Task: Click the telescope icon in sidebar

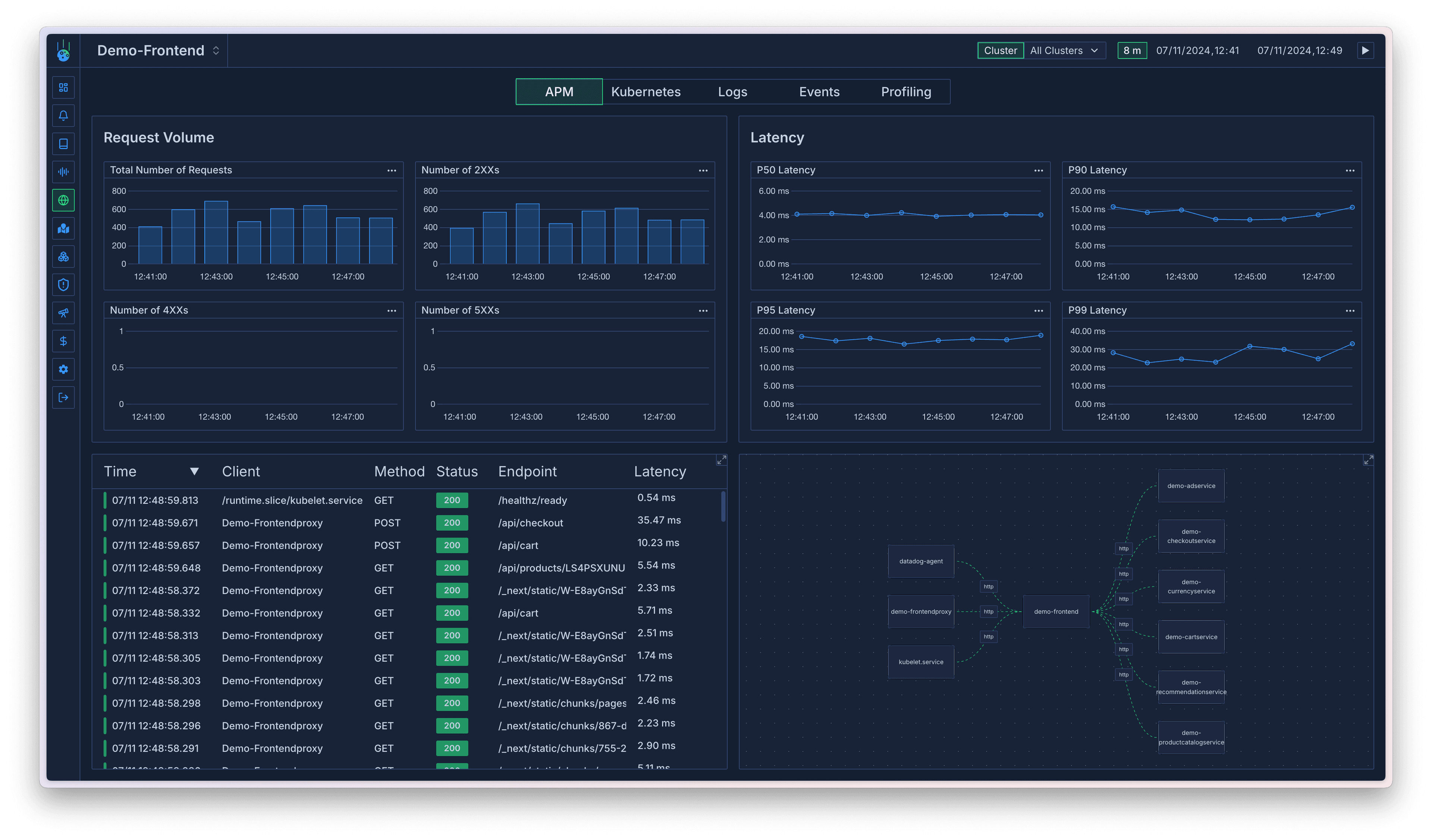Action: click(63, 313)
